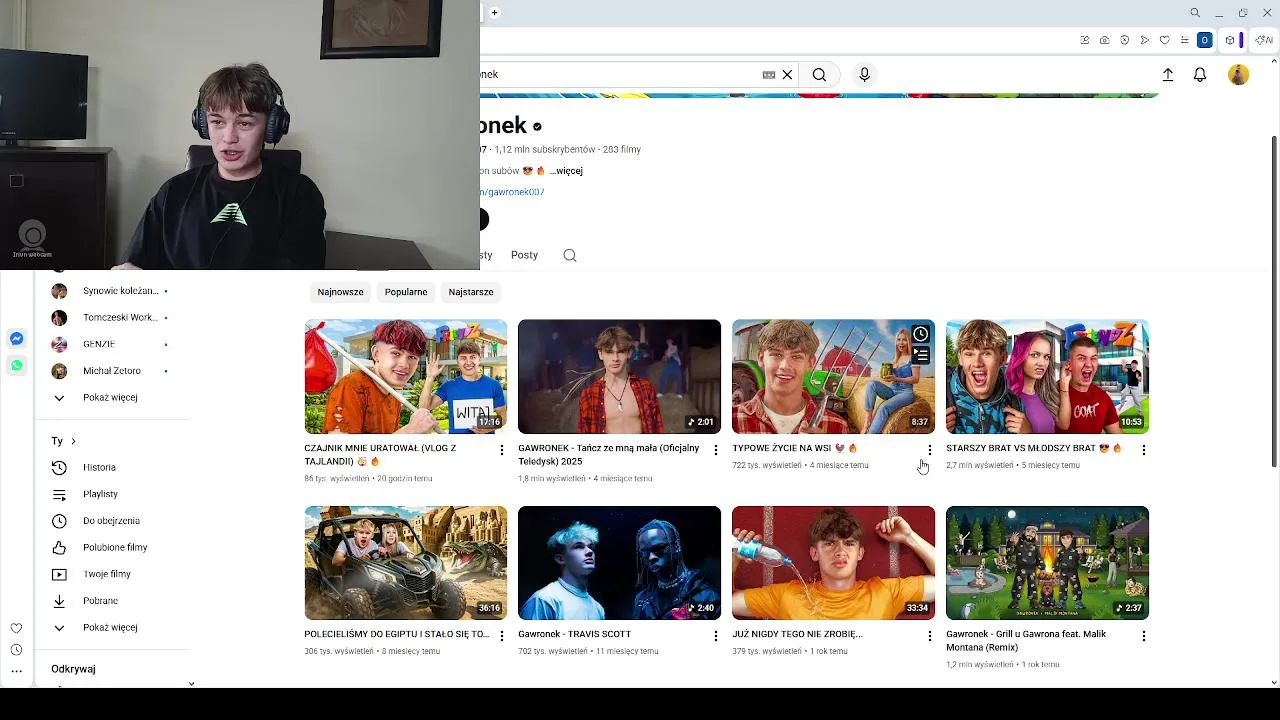Open Historia in the sidebar
This screenshot has height=720, width=1280.
99,468
